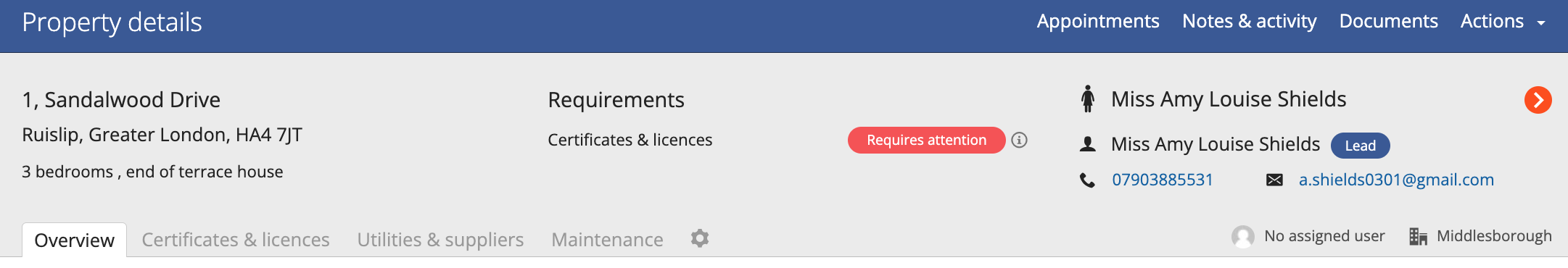Image resolution: width=1568 pixels, height=268 pixels.
Task: Click the No assigned user avatar icon
Action: [x=1242, y=236]
